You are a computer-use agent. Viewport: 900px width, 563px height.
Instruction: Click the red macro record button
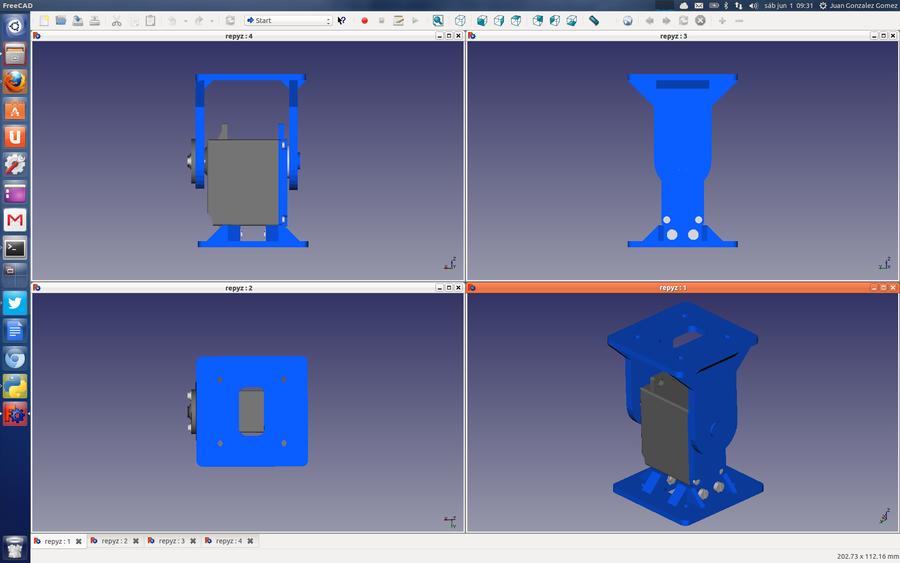[x=364, y=20]
